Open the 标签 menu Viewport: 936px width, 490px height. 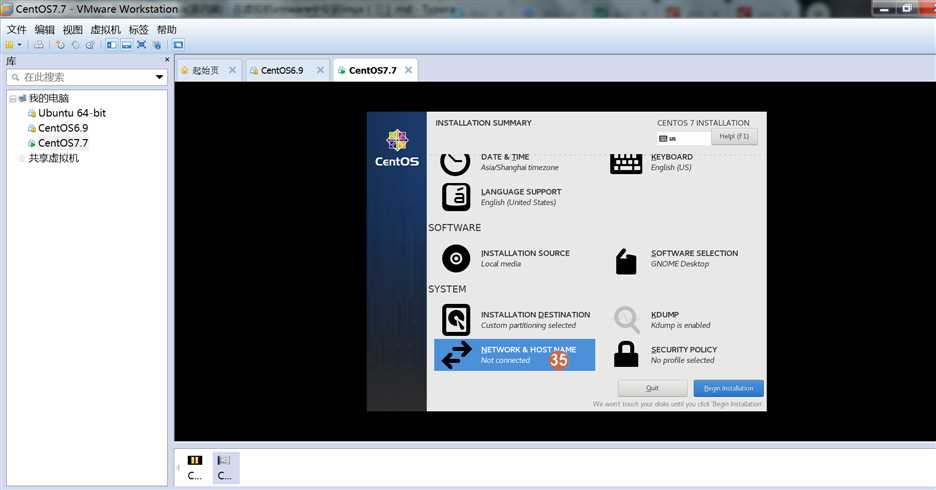138,29
